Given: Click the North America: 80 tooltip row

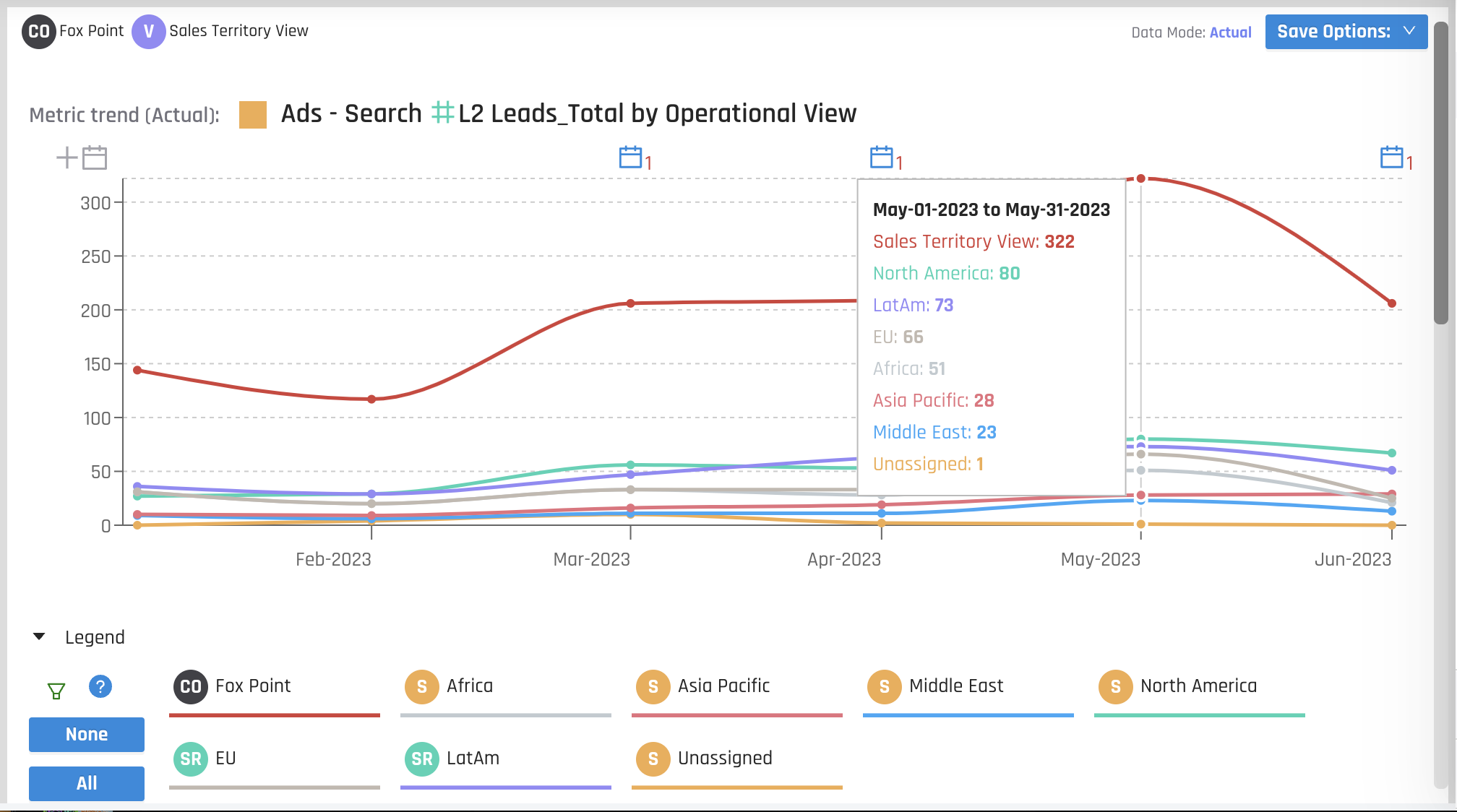Looking at the screenshot, I should click(947, 273).
